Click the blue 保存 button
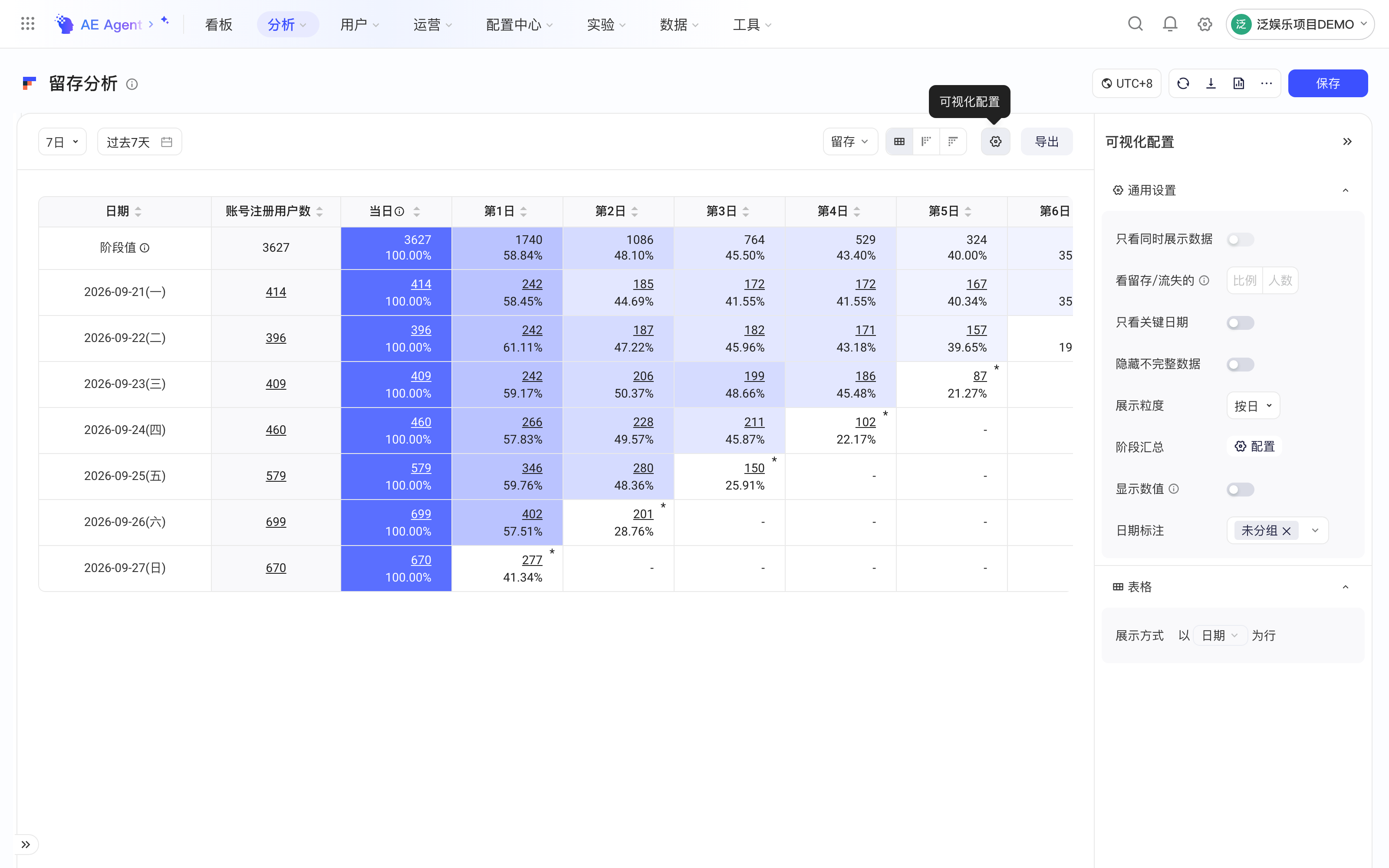 (1328, 84)
